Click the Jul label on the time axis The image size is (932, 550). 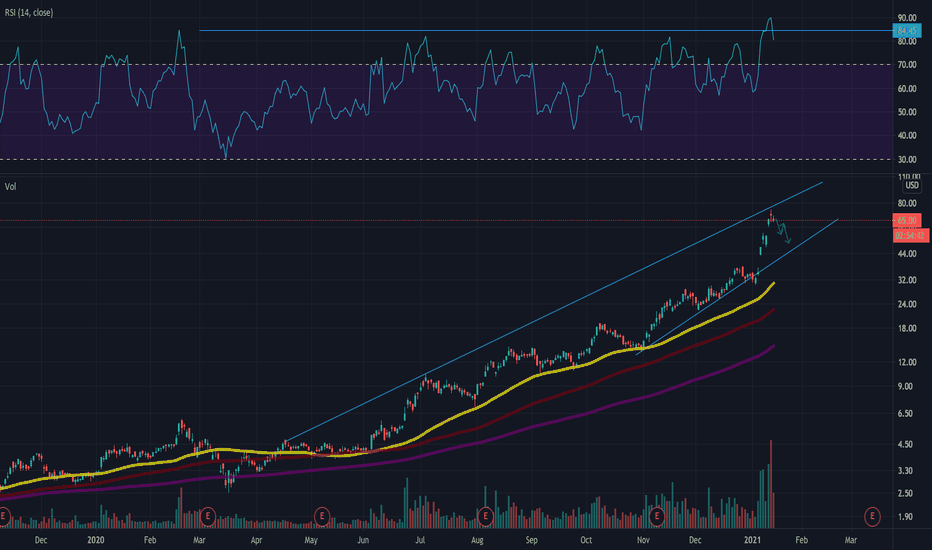(x=420, y=540)
